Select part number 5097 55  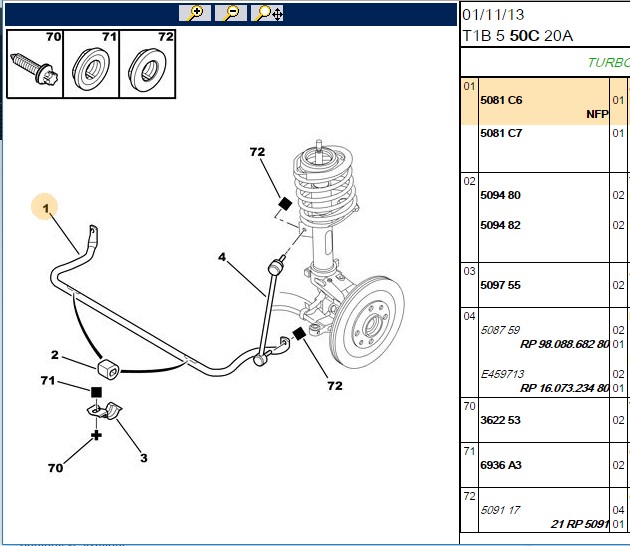coord(500,285)
